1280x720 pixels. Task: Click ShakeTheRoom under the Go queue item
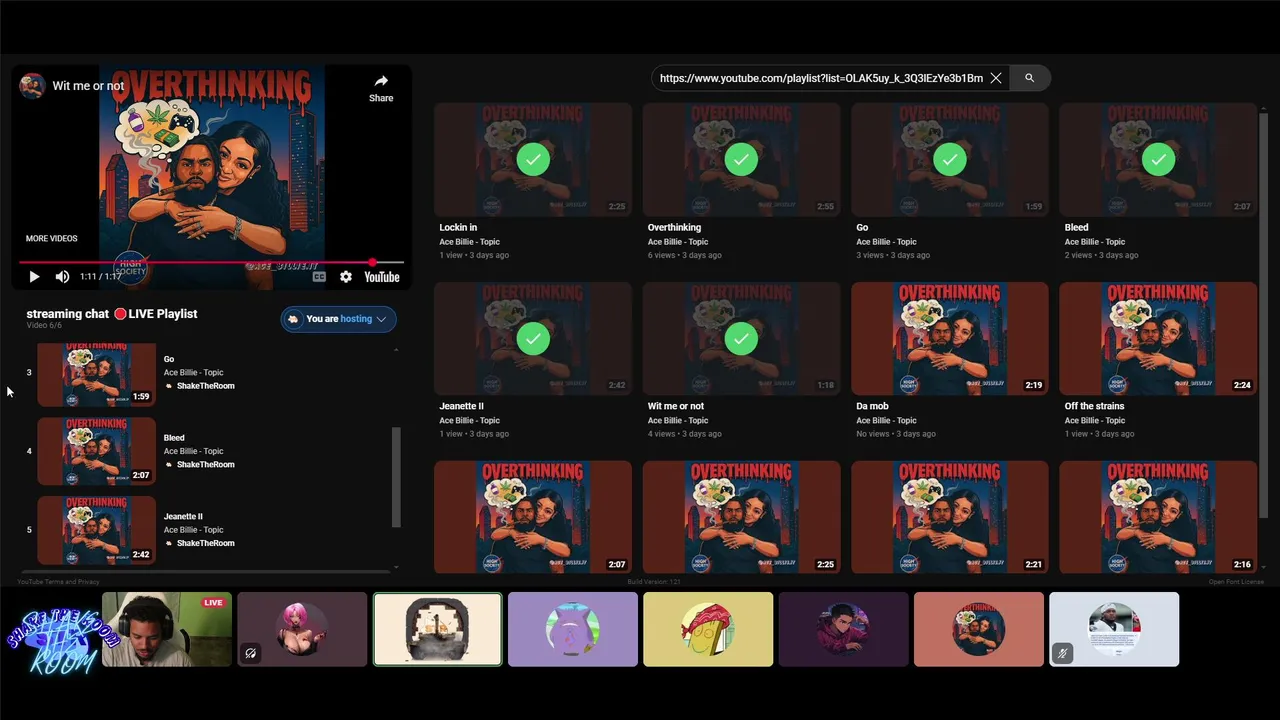click(x=205, y=386)
